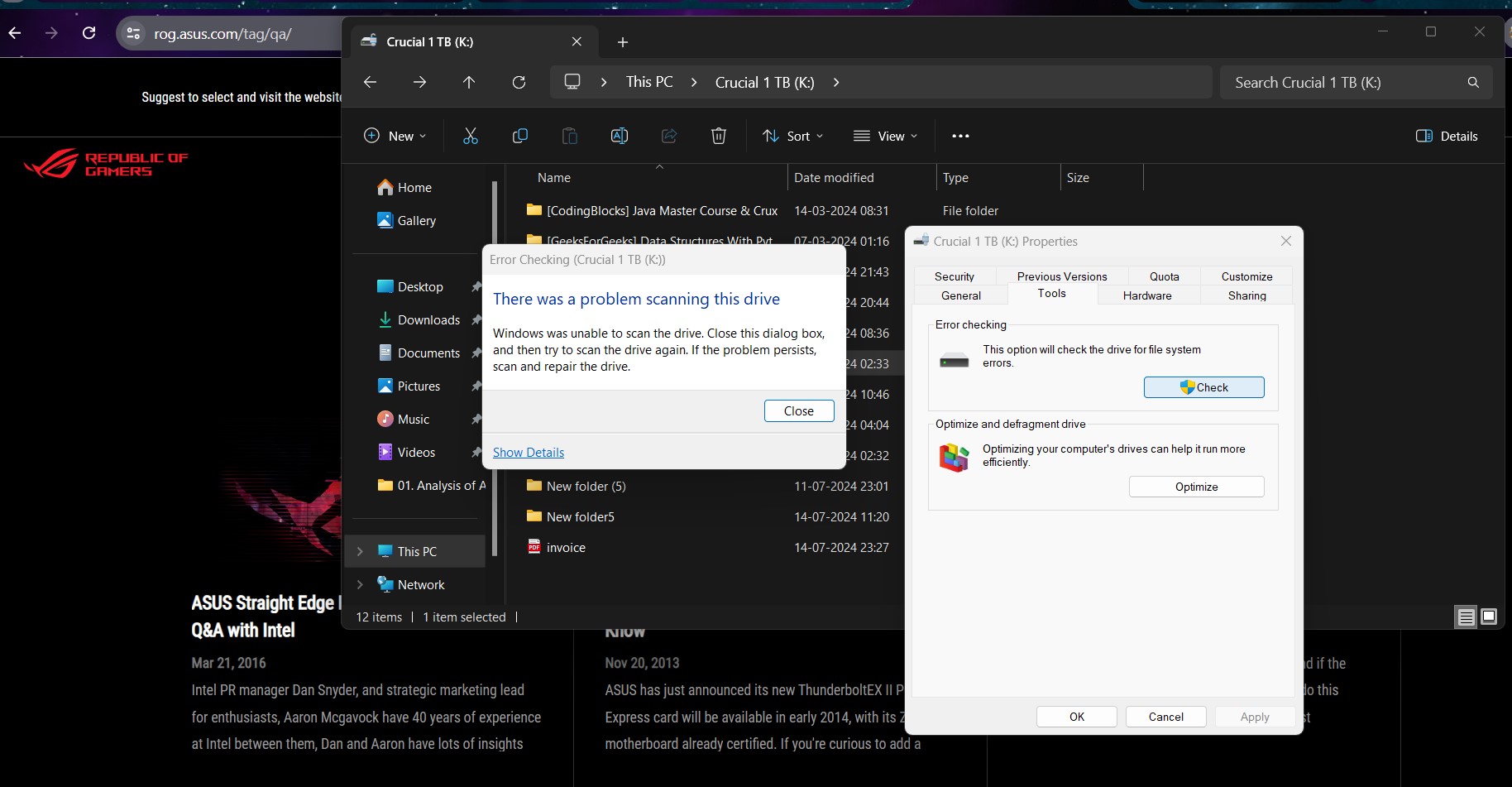This screenshot has height=787, width=1512.
Task: Close the Properties dialog with X
Action: point(1285,241)
